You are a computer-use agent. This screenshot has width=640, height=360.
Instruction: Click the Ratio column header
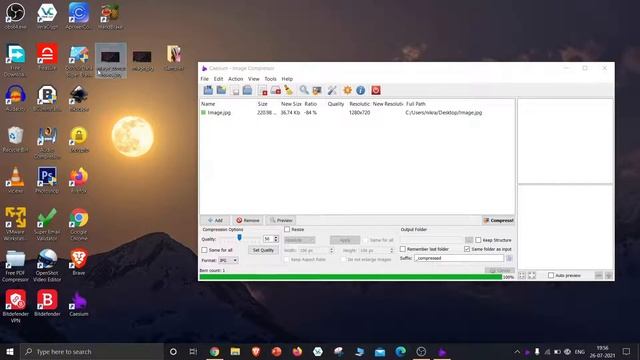coord(311,104)
